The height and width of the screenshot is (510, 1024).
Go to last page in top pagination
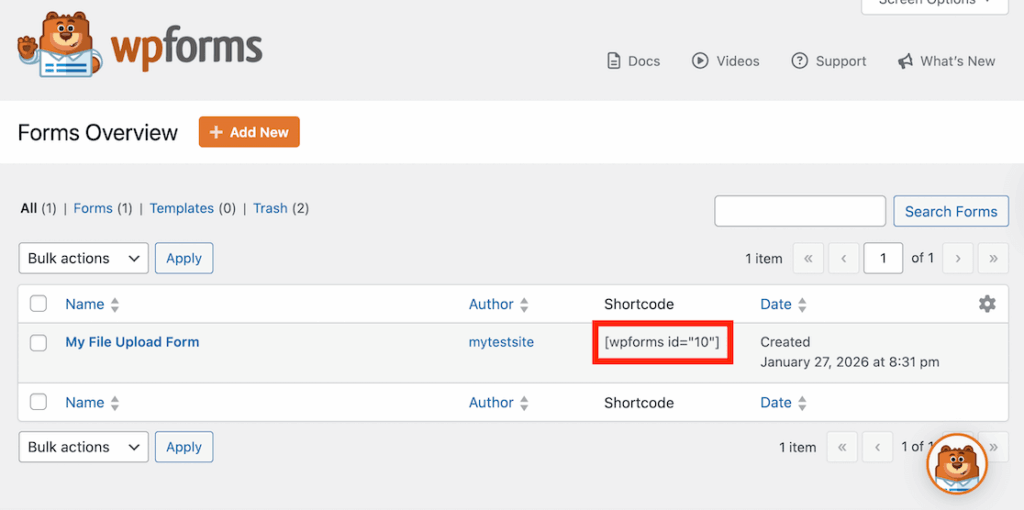pyautogui.click(x=993, y=258)
